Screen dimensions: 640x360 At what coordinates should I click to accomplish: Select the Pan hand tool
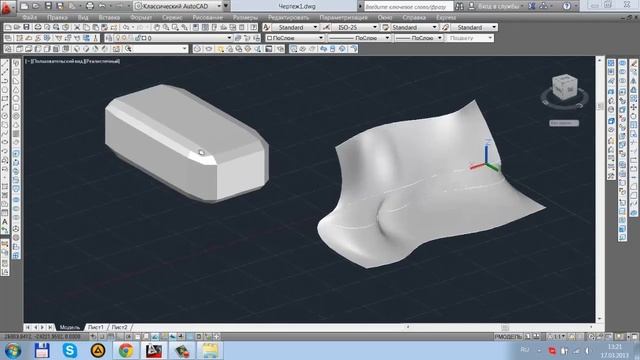[157, 27]
